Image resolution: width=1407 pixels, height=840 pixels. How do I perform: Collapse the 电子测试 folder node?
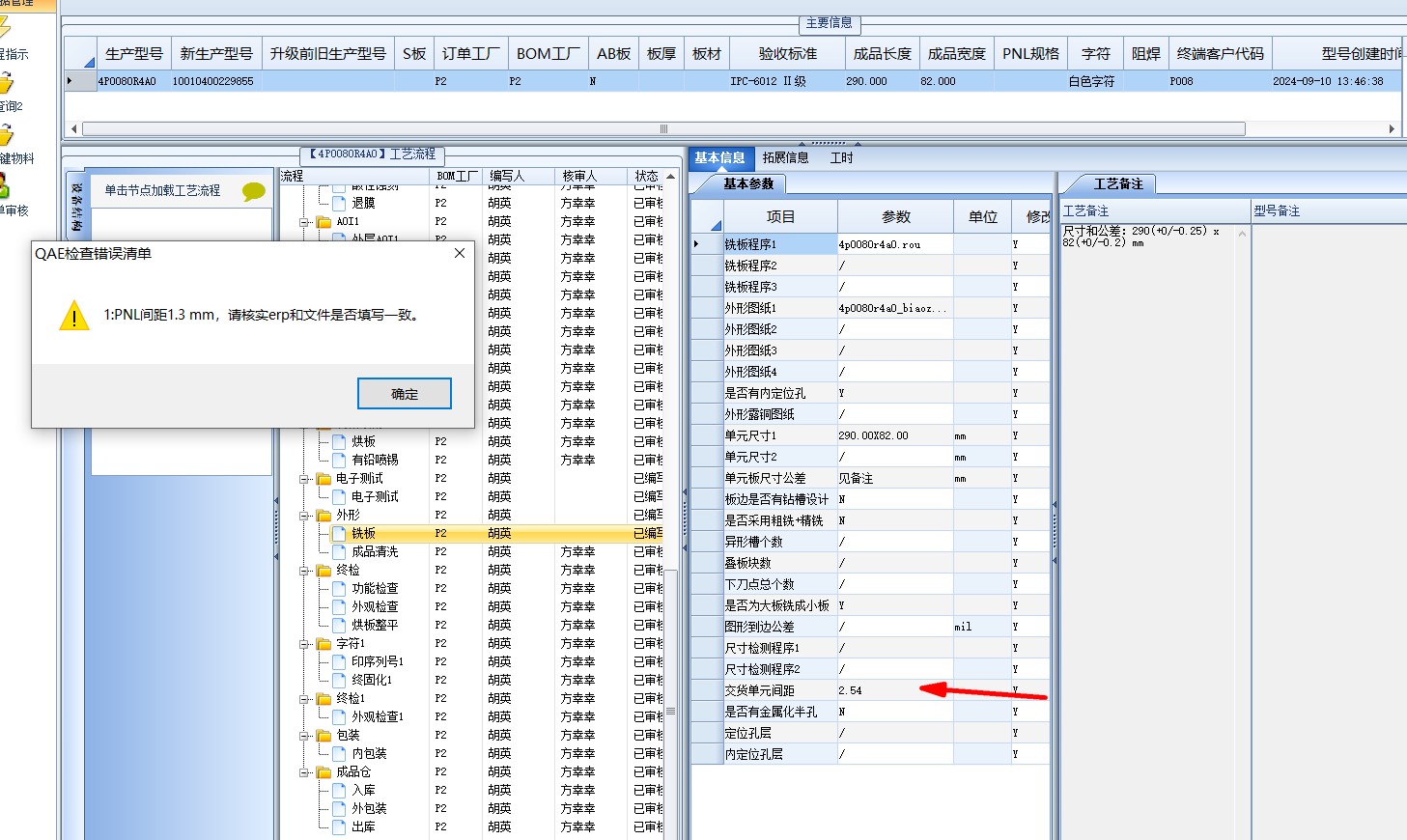tap(305, 478)
